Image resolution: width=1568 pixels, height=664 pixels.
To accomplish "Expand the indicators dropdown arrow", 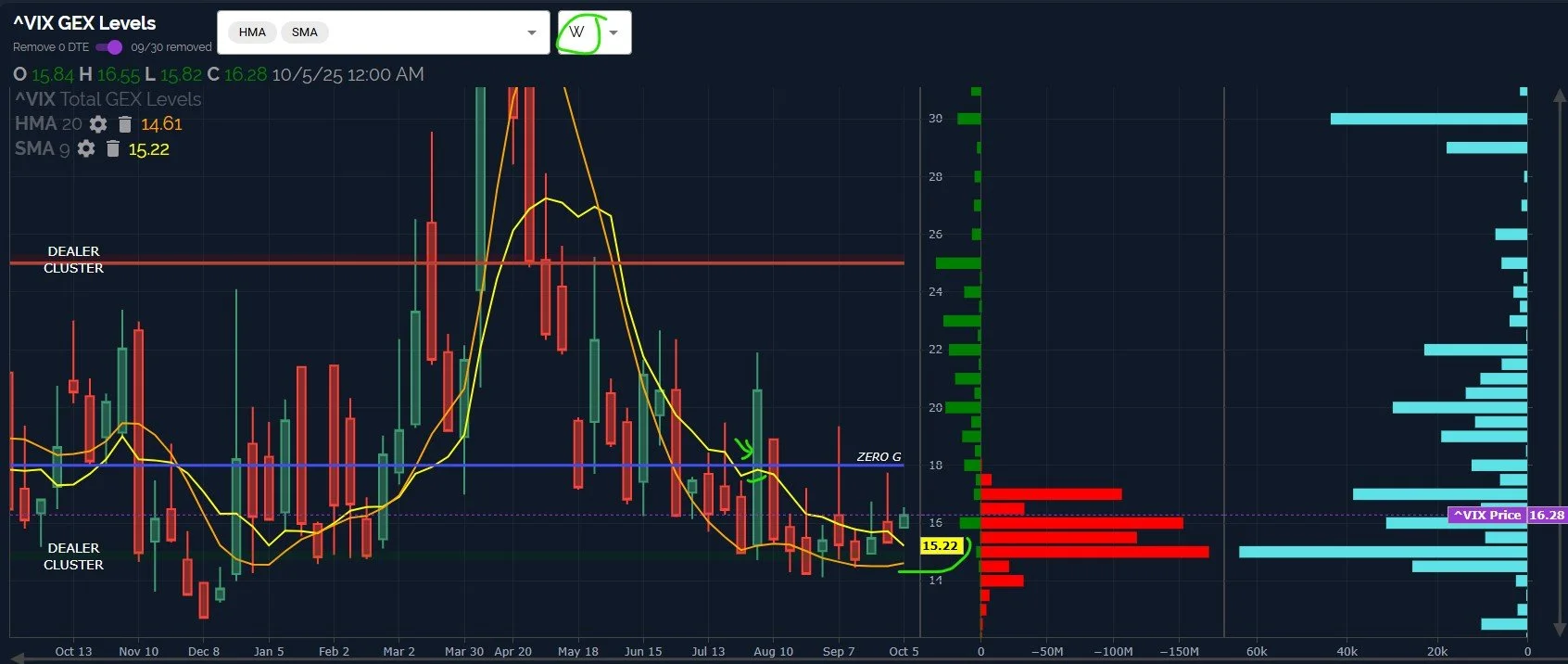I will [532, 32].
